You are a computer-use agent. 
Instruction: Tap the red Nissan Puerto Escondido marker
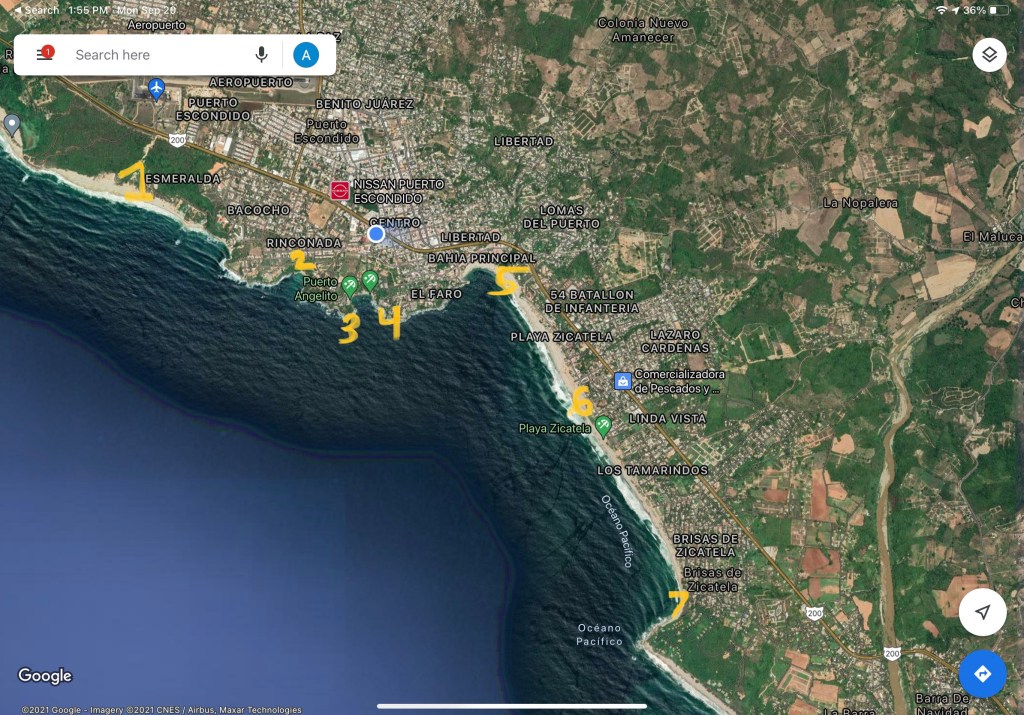coord(340,191)
